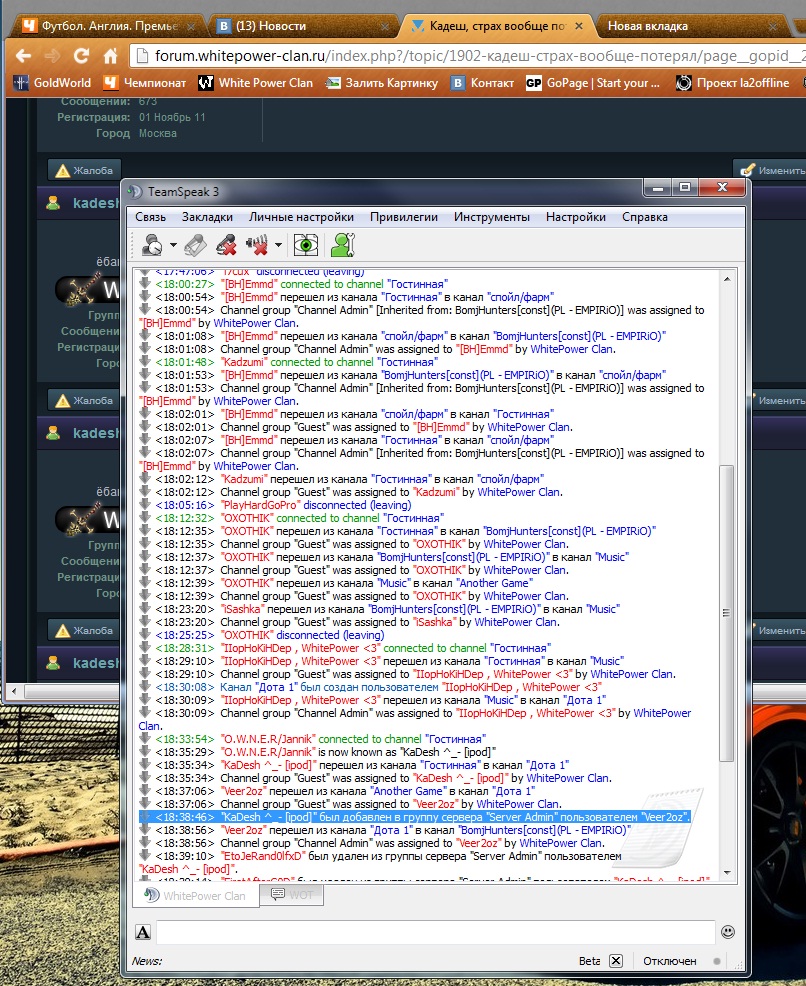Viewport: 806px width, 986px height.
Task: Click the browser back arrow
Action: tap(23, 56)
